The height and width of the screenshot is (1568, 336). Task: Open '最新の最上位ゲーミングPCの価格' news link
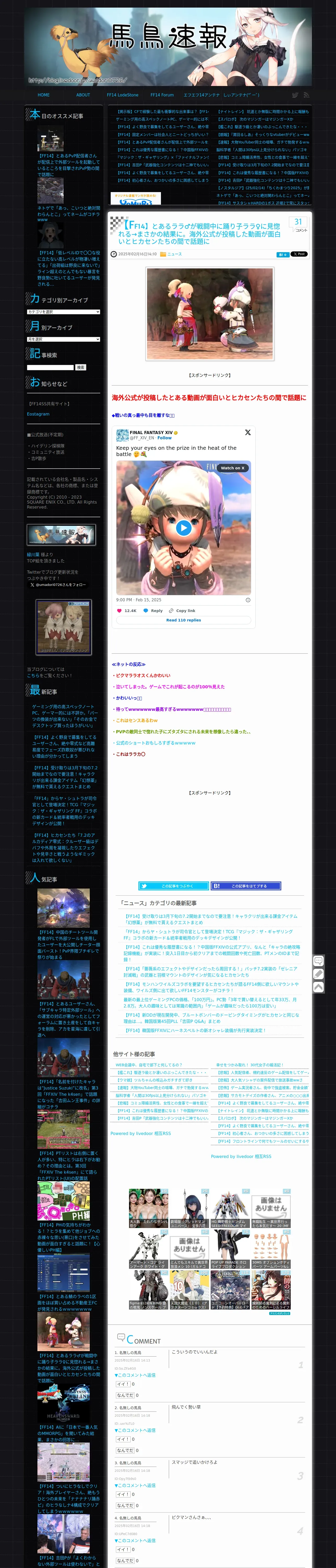coord(210,1002)
